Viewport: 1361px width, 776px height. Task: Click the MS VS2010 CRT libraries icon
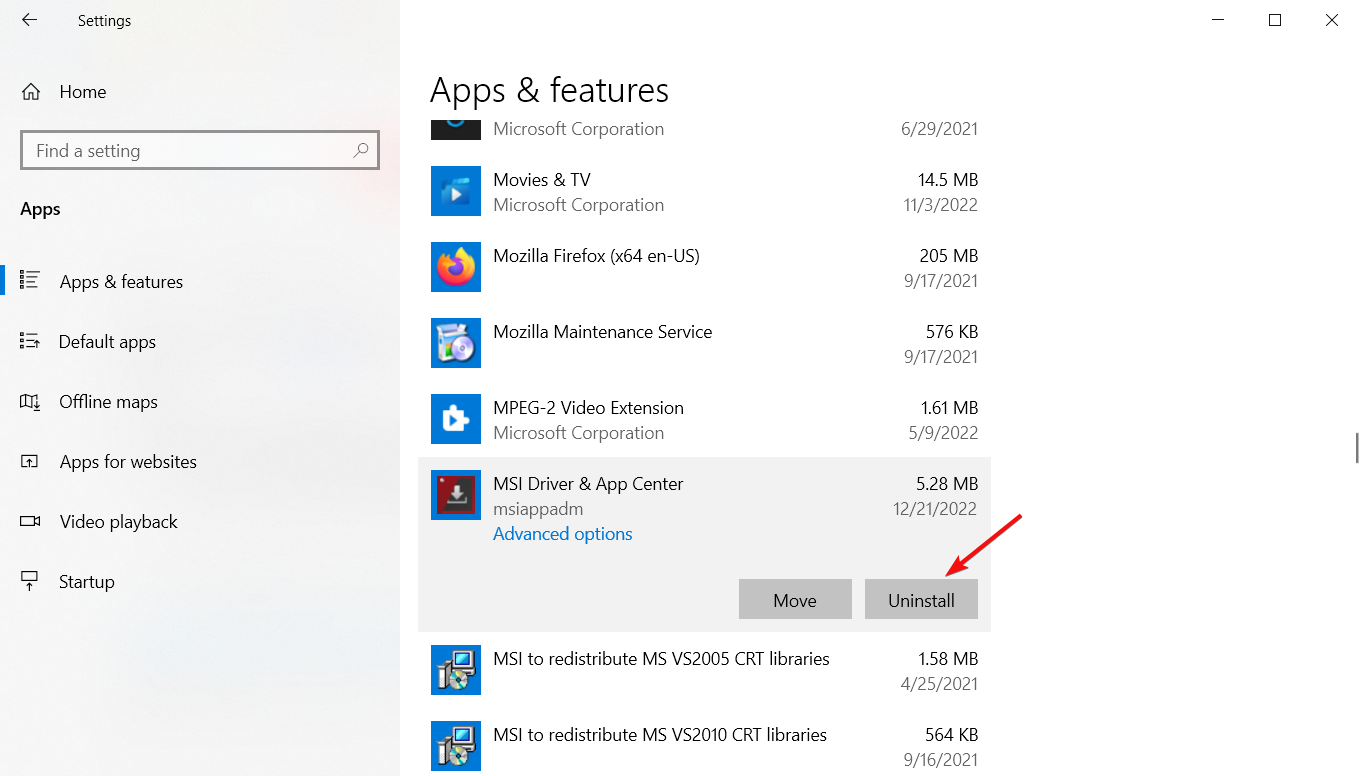(x=456, y=746)
